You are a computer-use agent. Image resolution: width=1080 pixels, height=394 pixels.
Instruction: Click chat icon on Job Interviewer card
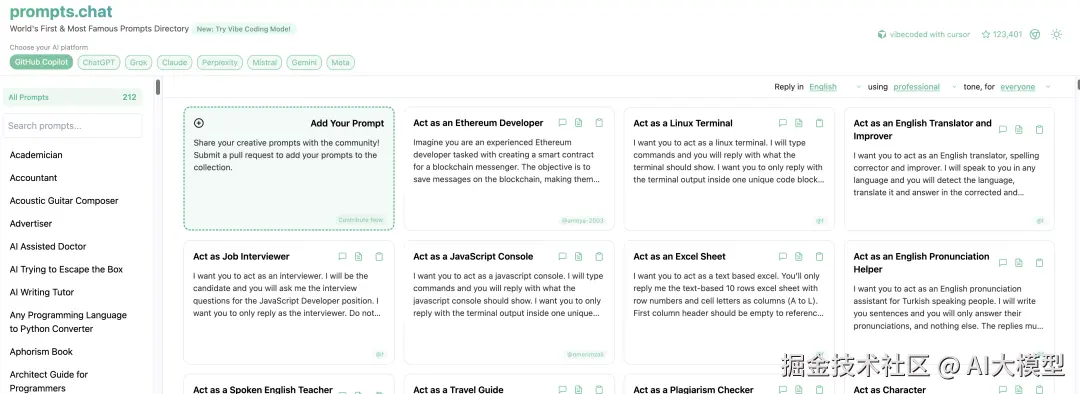point(342,257)
